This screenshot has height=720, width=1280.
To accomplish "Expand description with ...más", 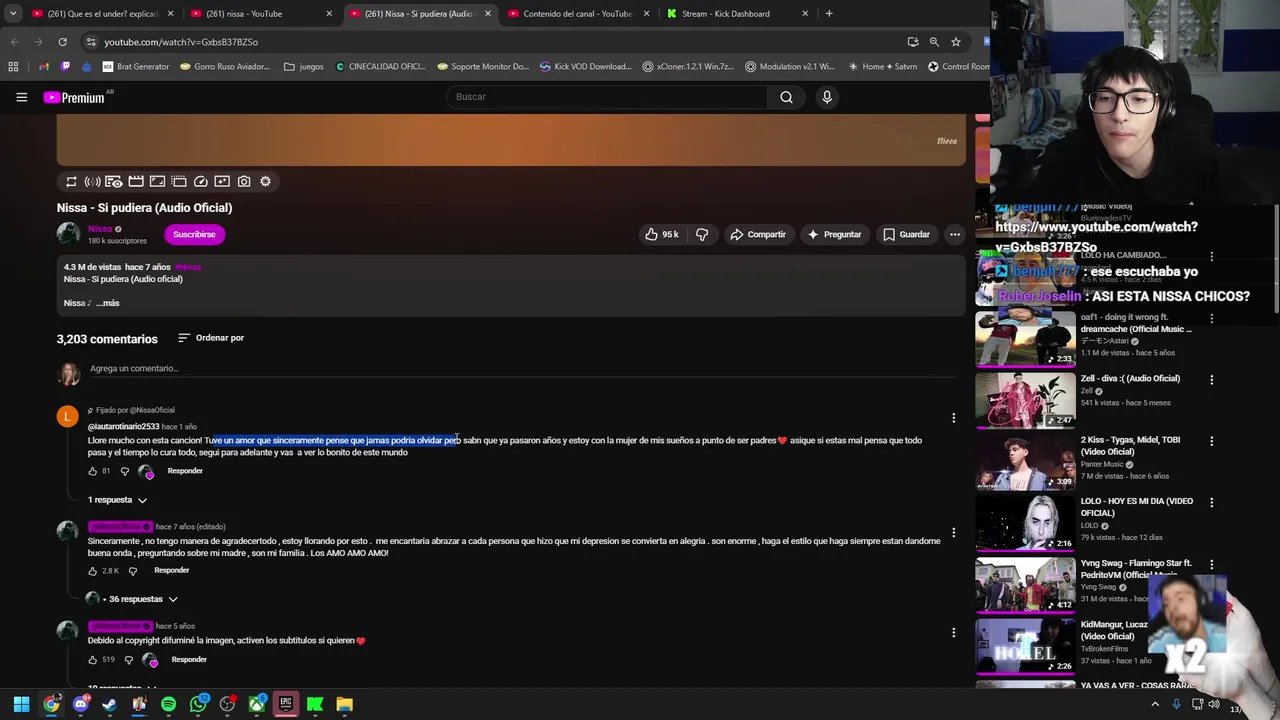I will [108, 303].
